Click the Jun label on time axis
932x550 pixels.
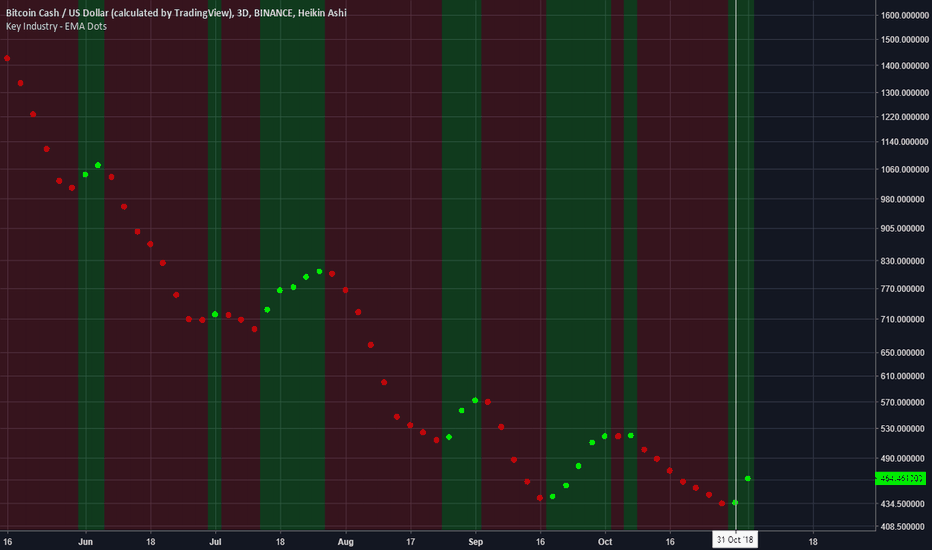coord(86,542)
